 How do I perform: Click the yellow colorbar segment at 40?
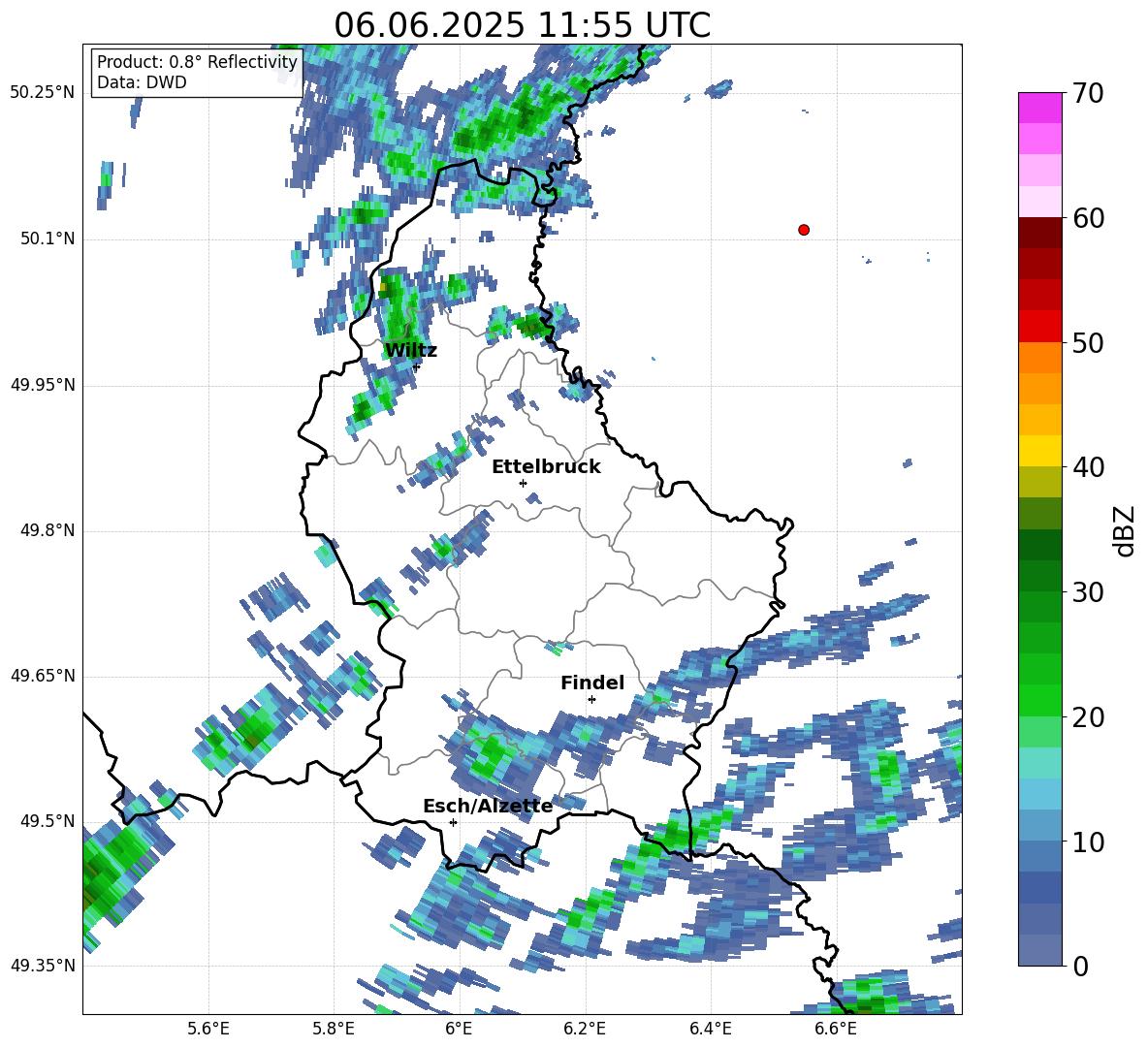(x=1039, y=451)
